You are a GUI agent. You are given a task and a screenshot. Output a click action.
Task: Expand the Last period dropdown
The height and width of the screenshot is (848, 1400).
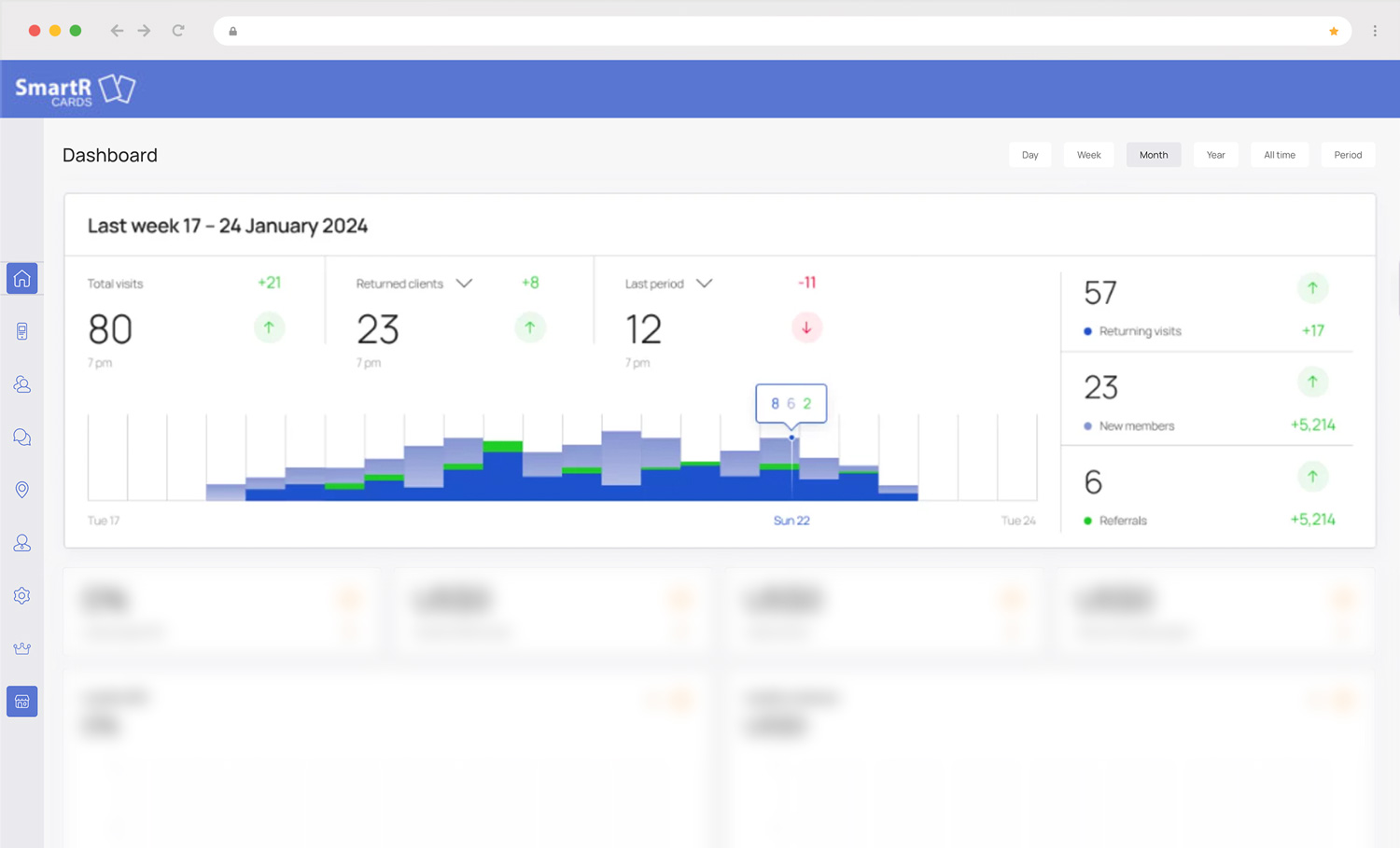(705, 284)
